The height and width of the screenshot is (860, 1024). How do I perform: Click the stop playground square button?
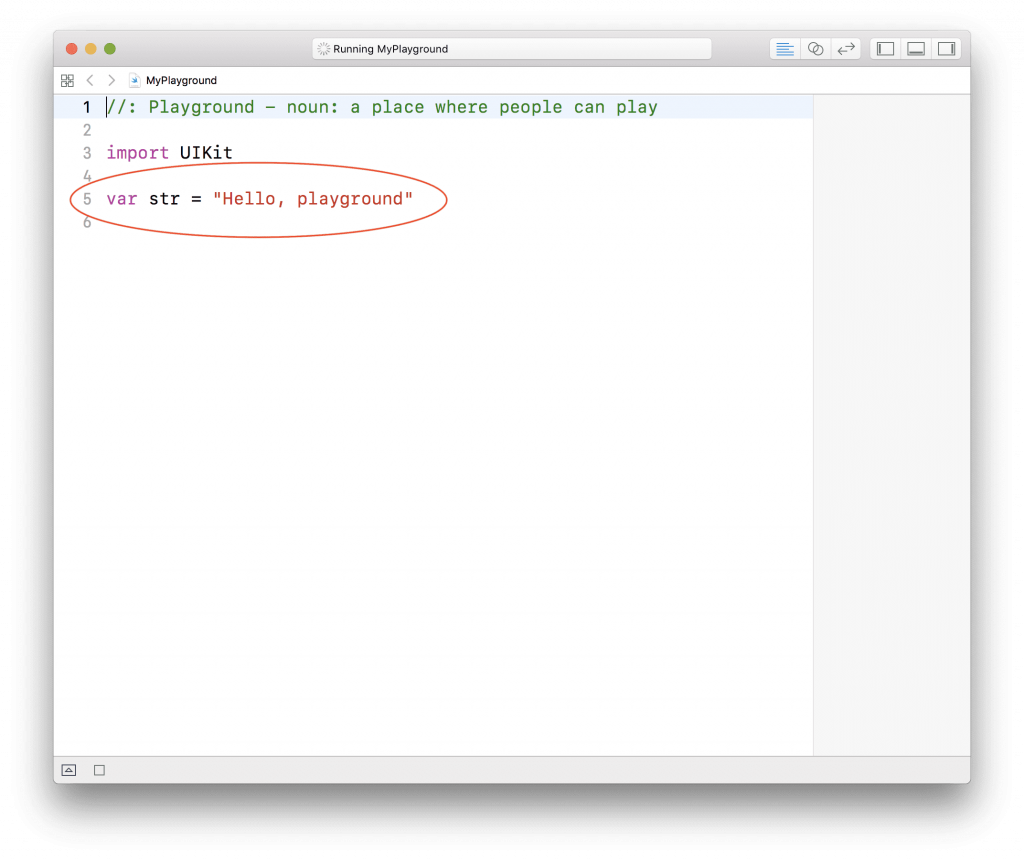99,770
